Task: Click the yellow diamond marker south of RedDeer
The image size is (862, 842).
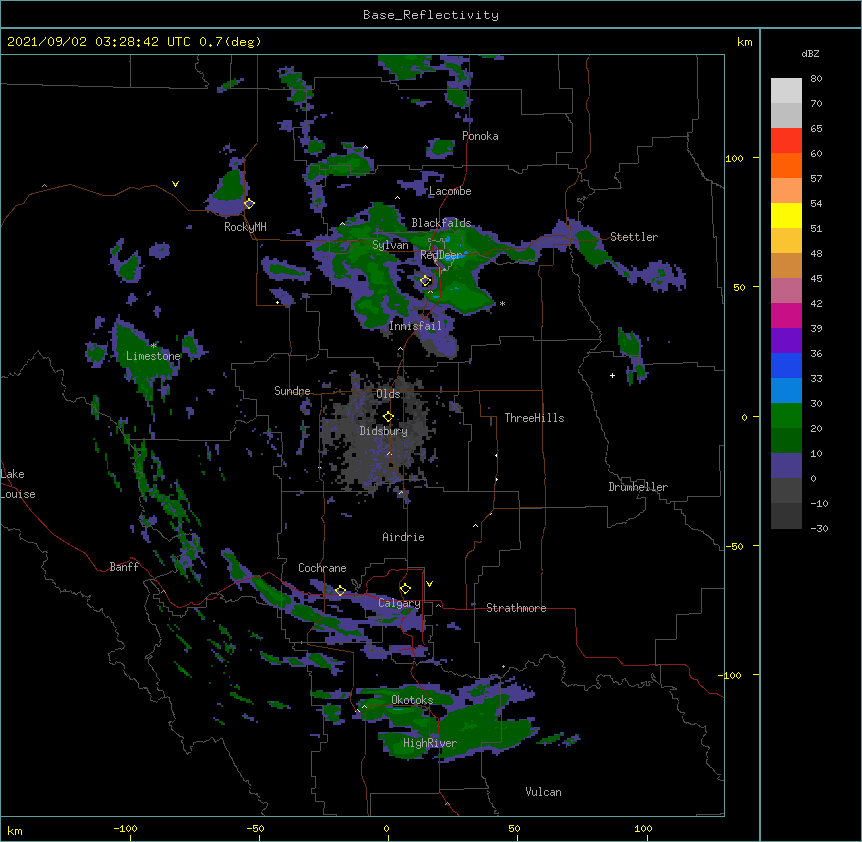Action: 425,281
